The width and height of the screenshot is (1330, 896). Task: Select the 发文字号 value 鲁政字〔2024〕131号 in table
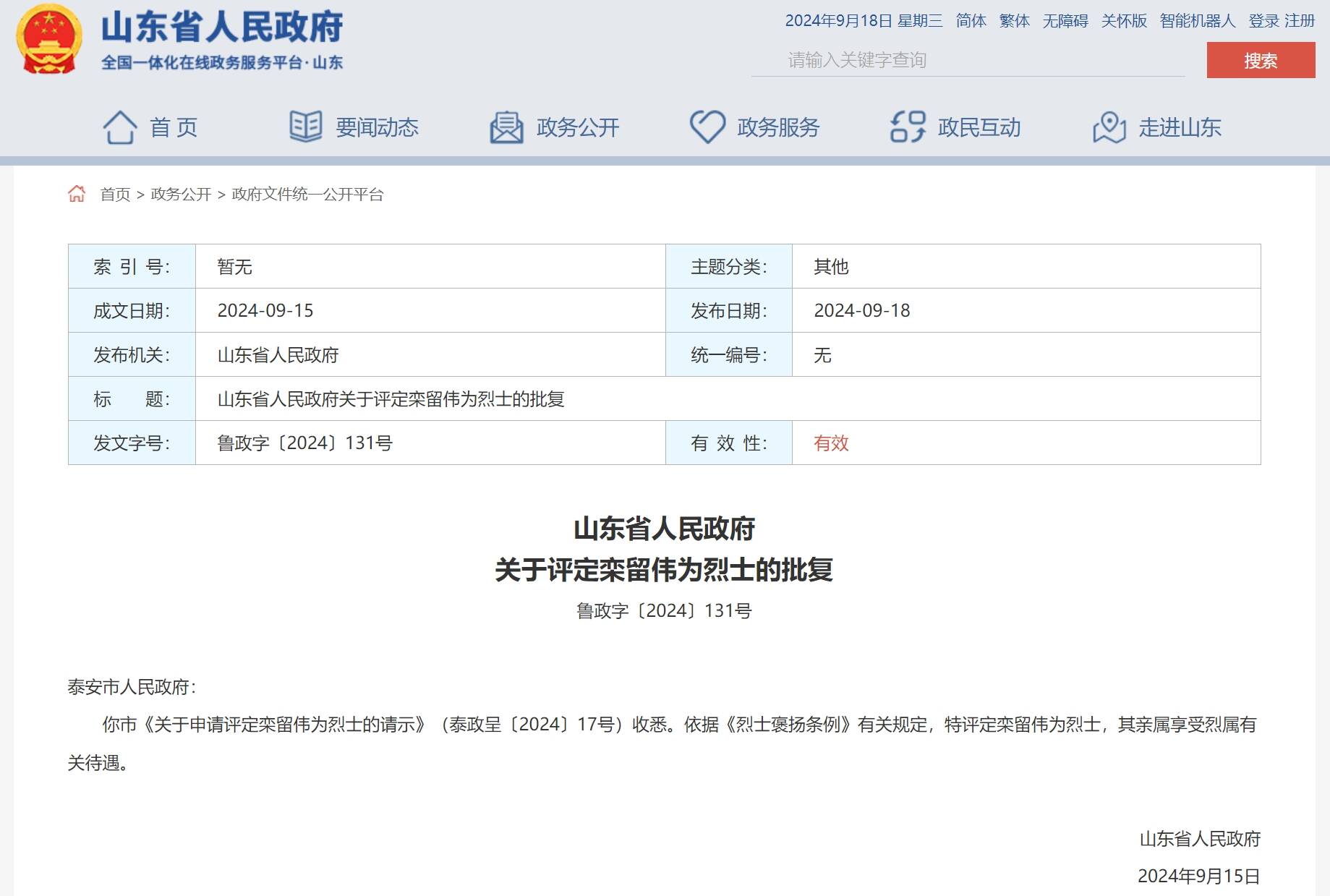[x=304, y=443]
